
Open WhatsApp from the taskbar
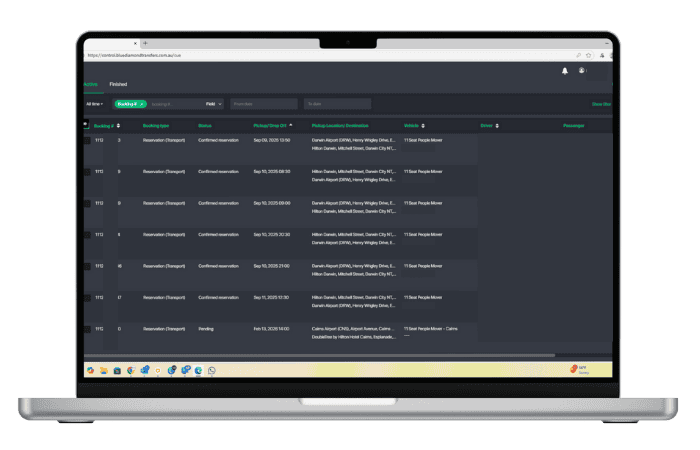(212, 370)
